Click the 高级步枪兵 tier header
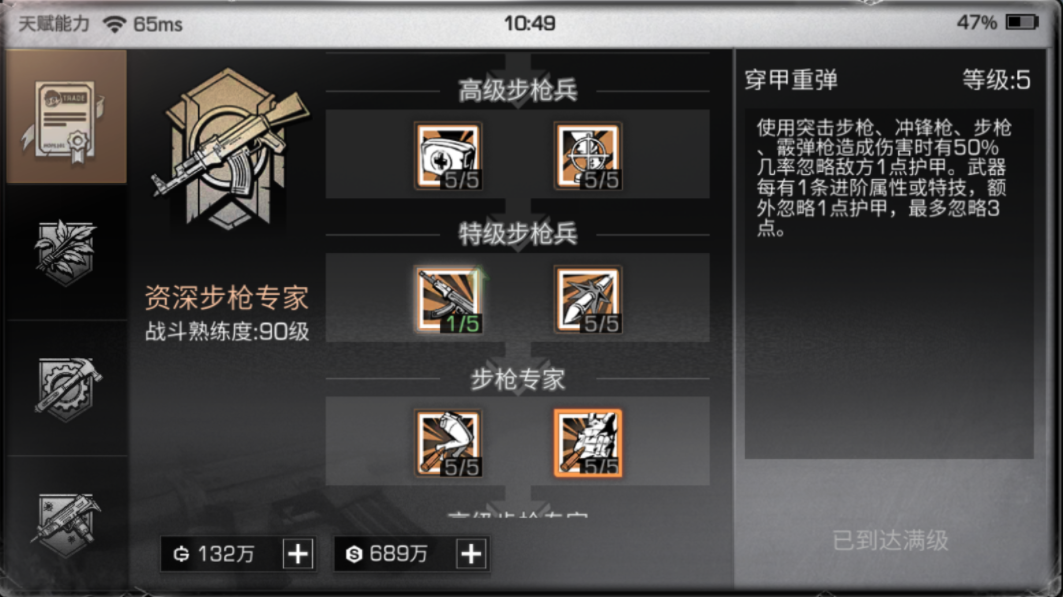The height and width of the screenshot is (597, 1063). (x=518, y=90)
